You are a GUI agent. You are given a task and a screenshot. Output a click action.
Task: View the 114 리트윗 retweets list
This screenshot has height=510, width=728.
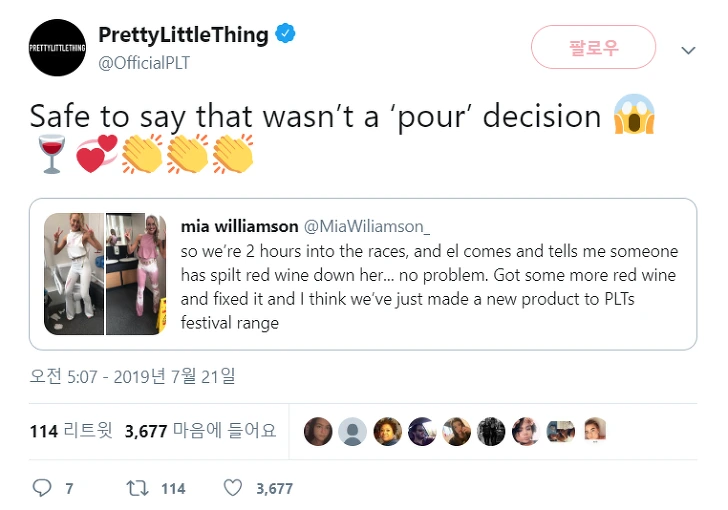click(x=70, y=431)
